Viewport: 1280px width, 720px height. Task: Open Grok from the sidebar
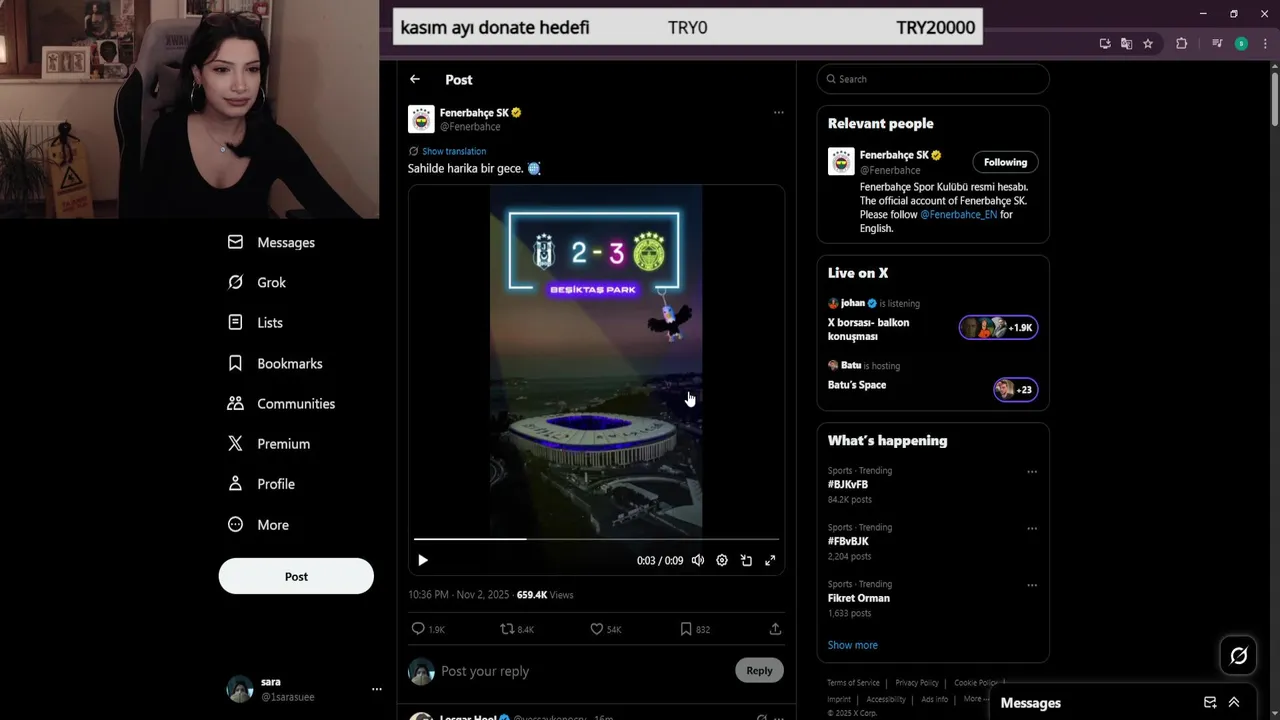point(257,282)
